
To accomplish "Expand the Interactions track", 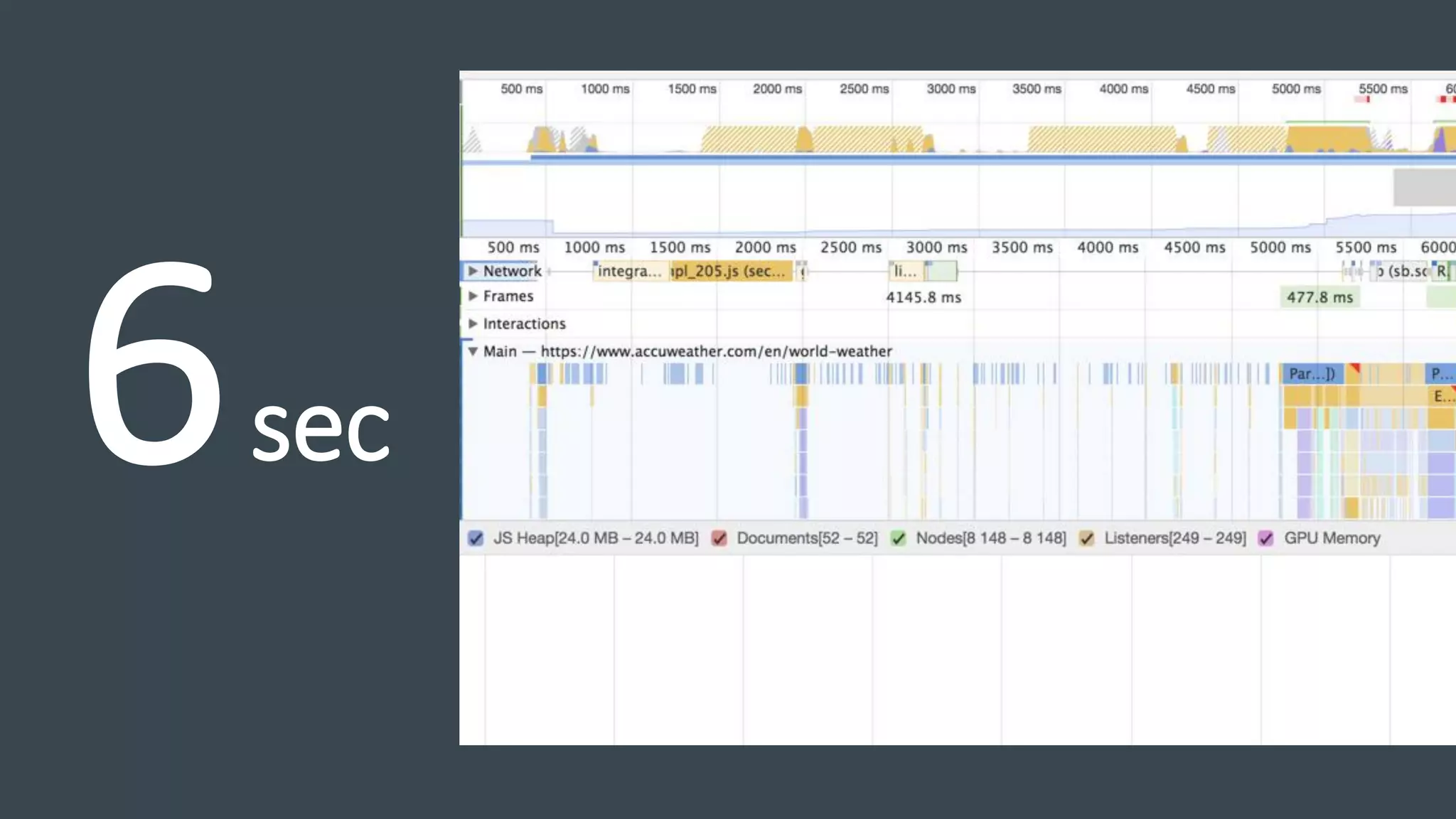I will tap(473, 323).
